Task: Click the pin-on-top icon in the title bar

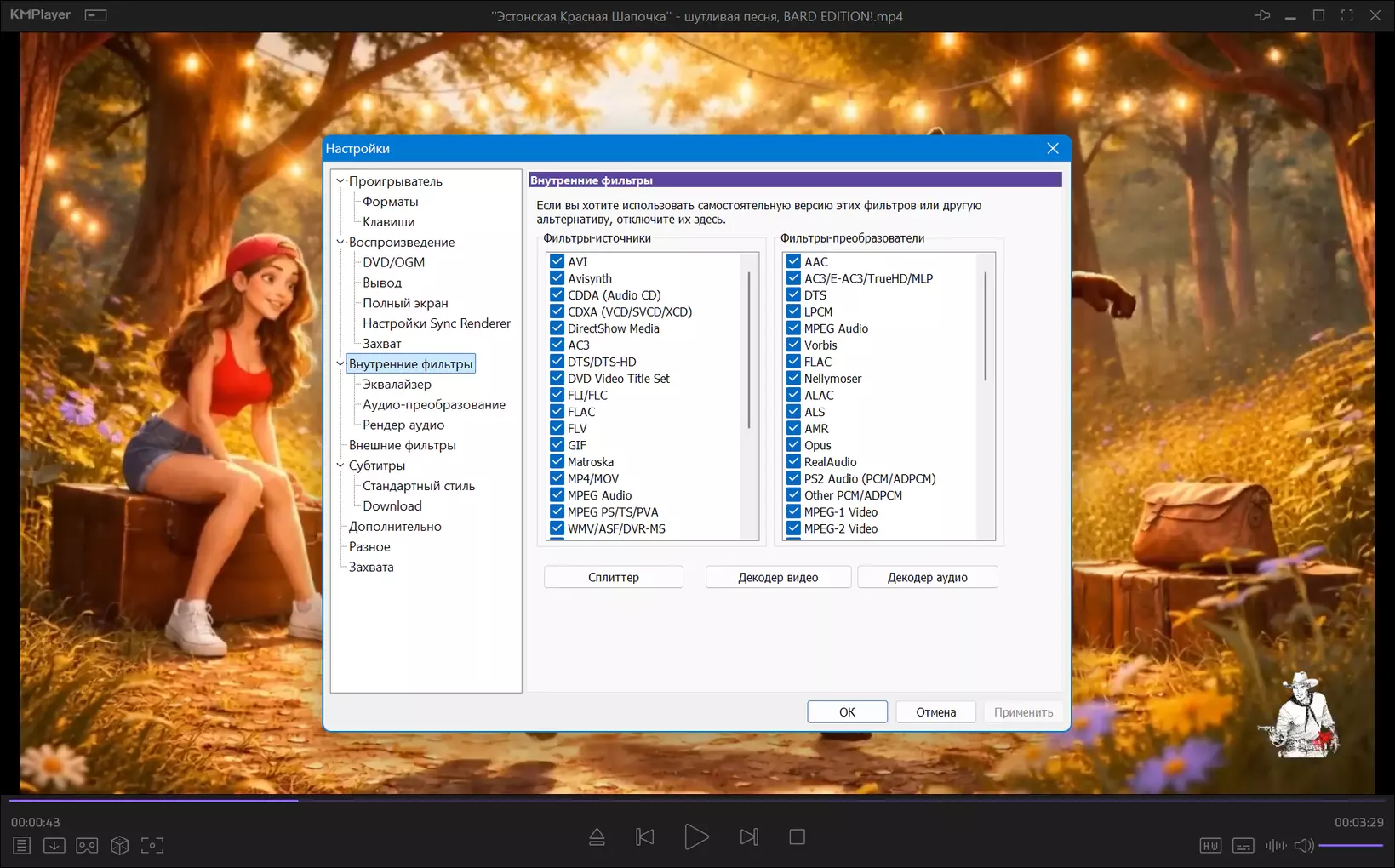Action: 1262,15
